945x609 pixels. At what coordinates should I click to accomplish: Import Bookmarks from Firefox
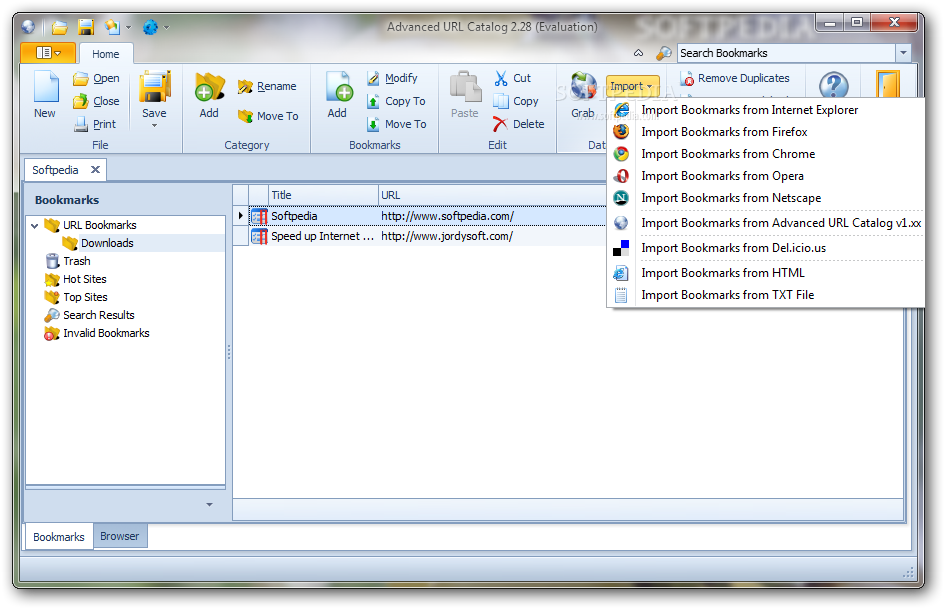coord(766,132)
